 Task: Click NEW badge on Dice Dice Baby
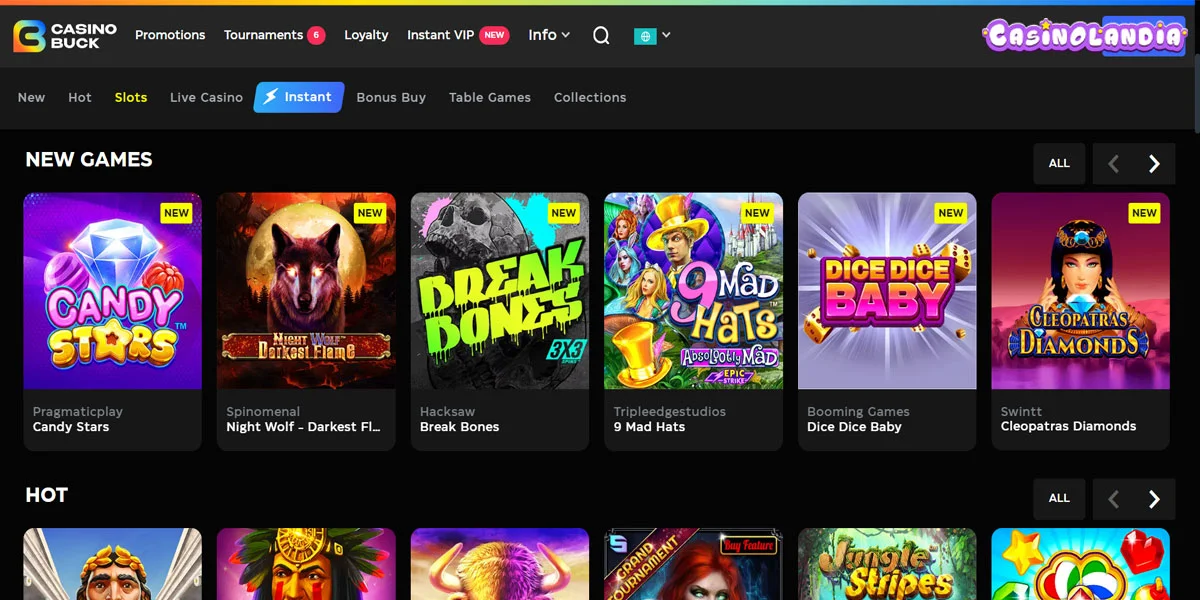[x=951, y=213]
